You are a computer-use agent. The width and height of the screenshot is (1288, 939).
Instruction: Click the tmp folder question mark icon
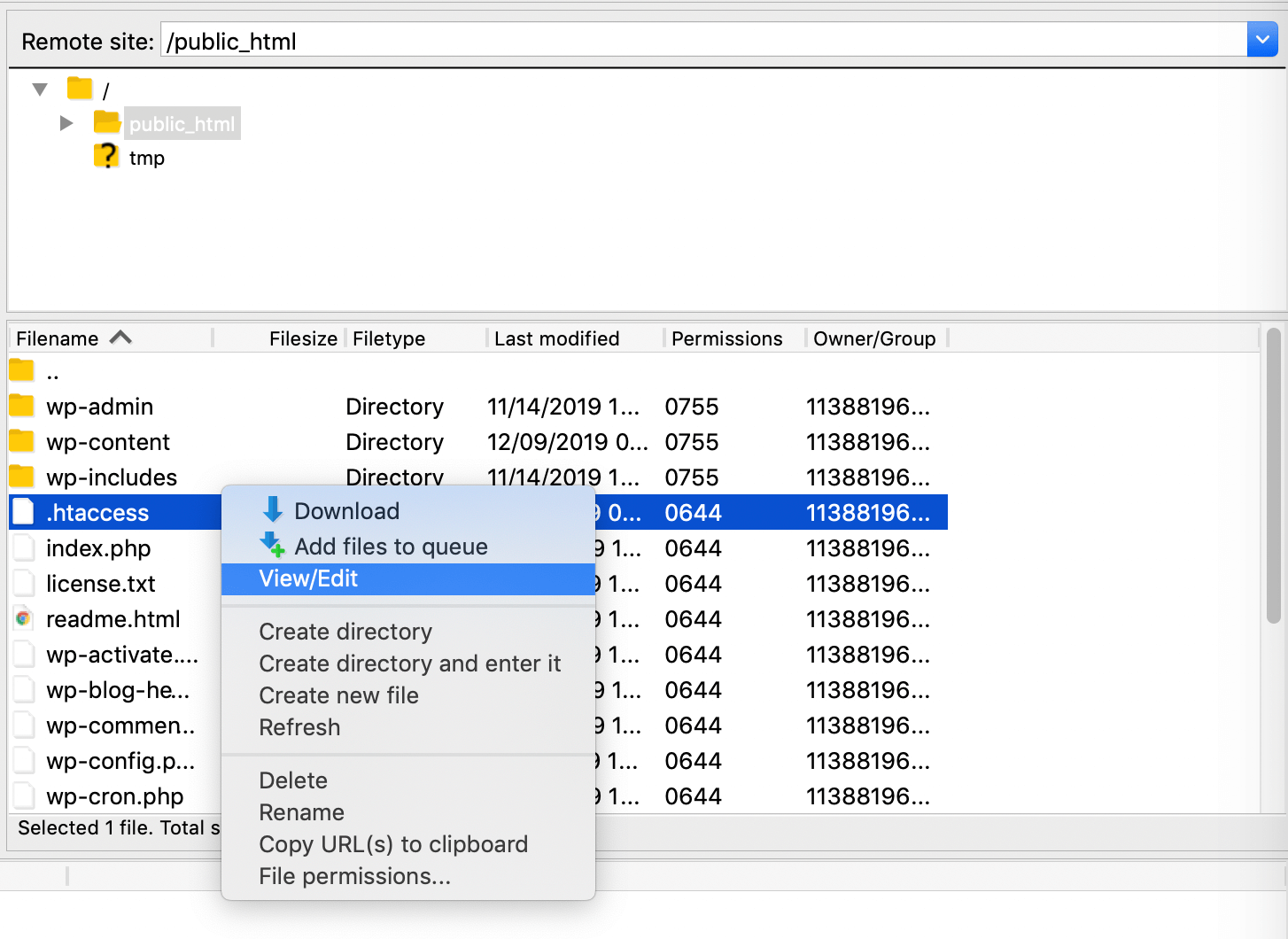point(105,156)
